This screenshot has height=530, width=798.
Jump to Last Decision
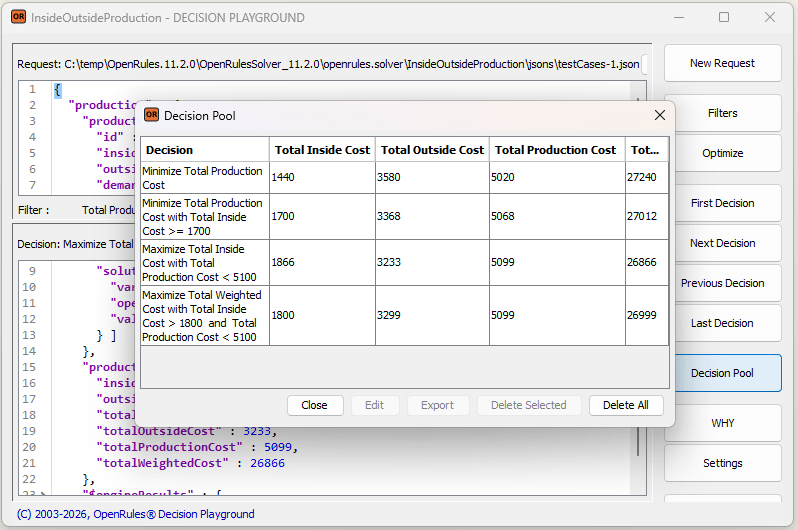click(722, 323)
